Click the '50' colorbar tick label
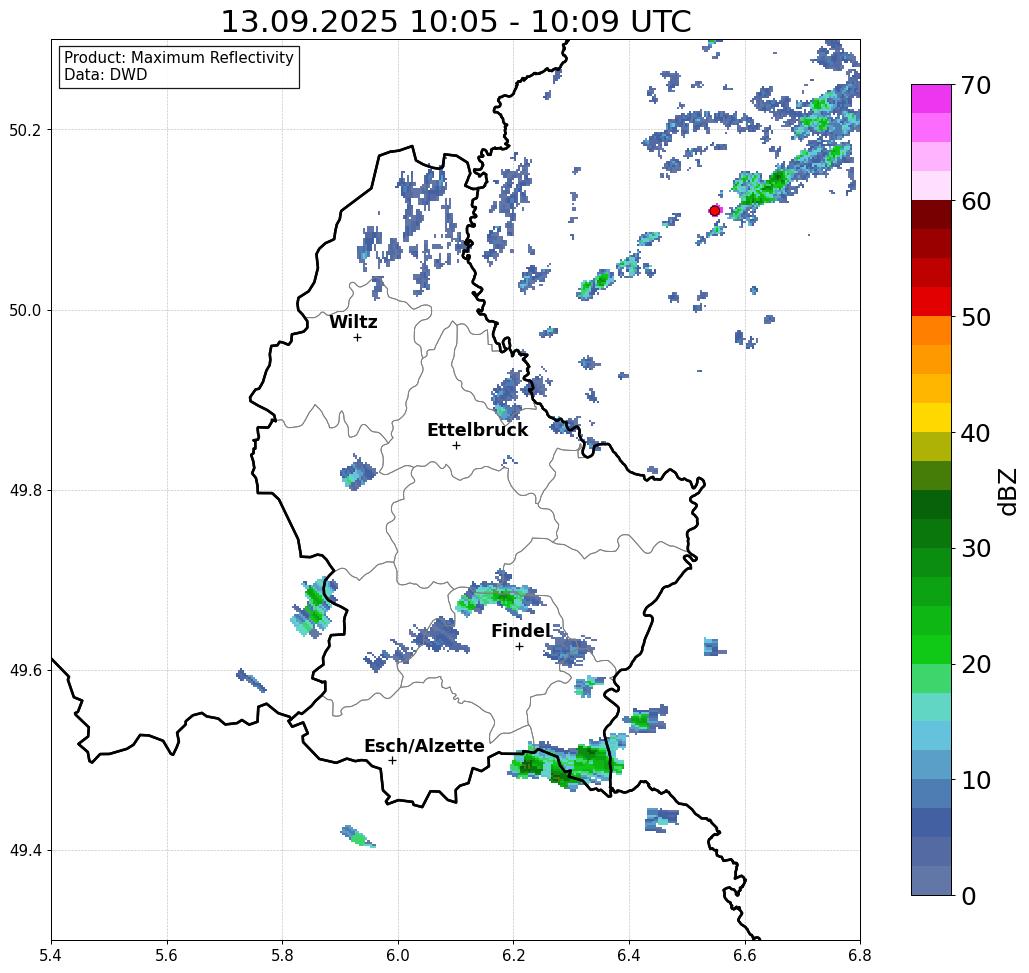Viewport: 1029px width, 973px height. (975, 318)
